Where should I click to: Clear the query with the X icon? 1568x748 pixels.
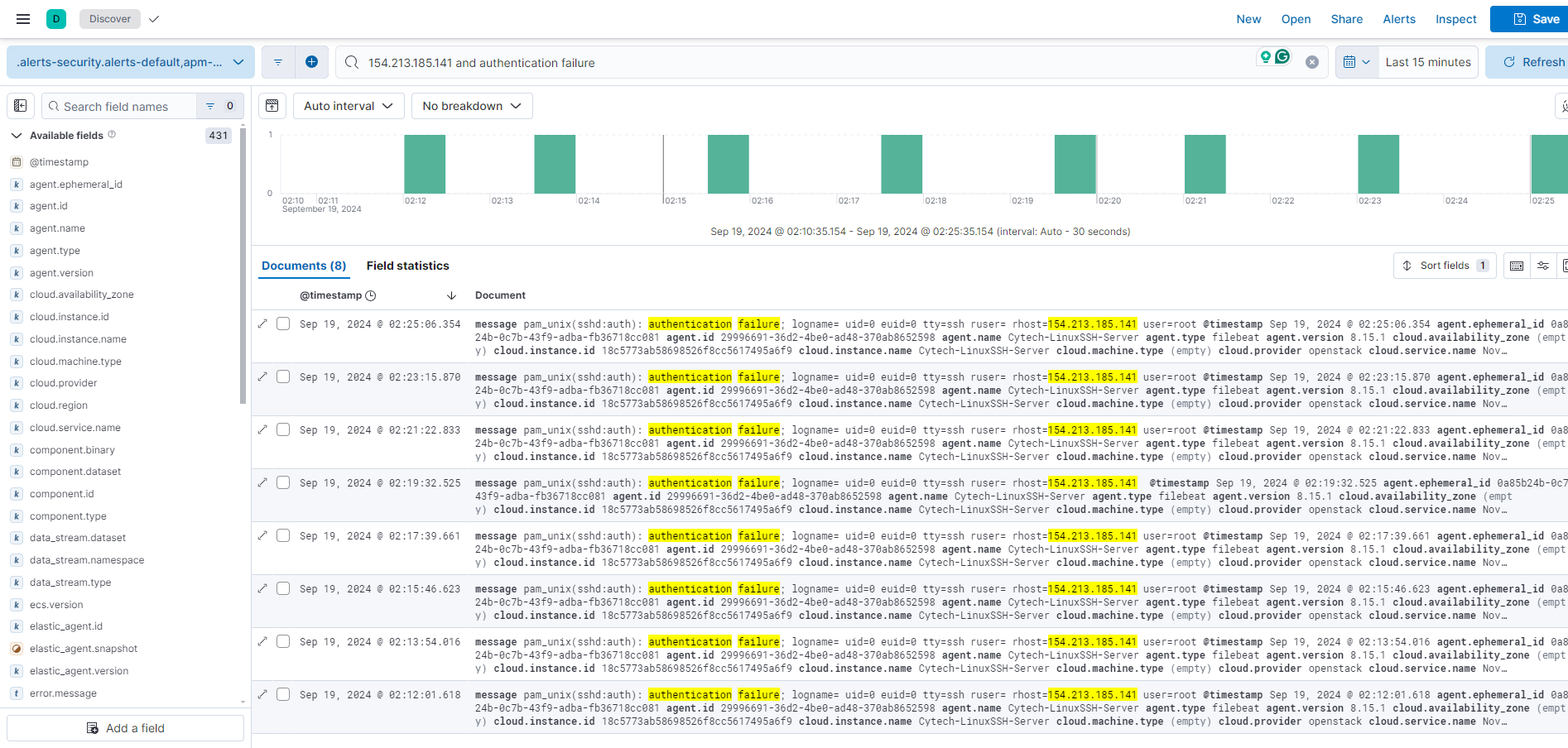1312,62
